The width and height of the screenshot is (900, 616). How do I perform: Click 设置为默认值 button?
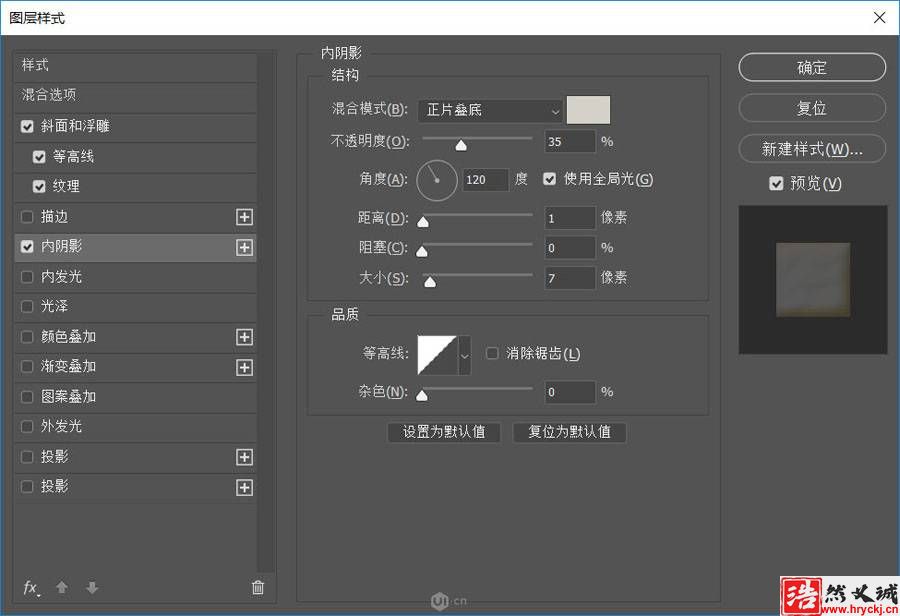pyautogui.click(x=444, y=432)
